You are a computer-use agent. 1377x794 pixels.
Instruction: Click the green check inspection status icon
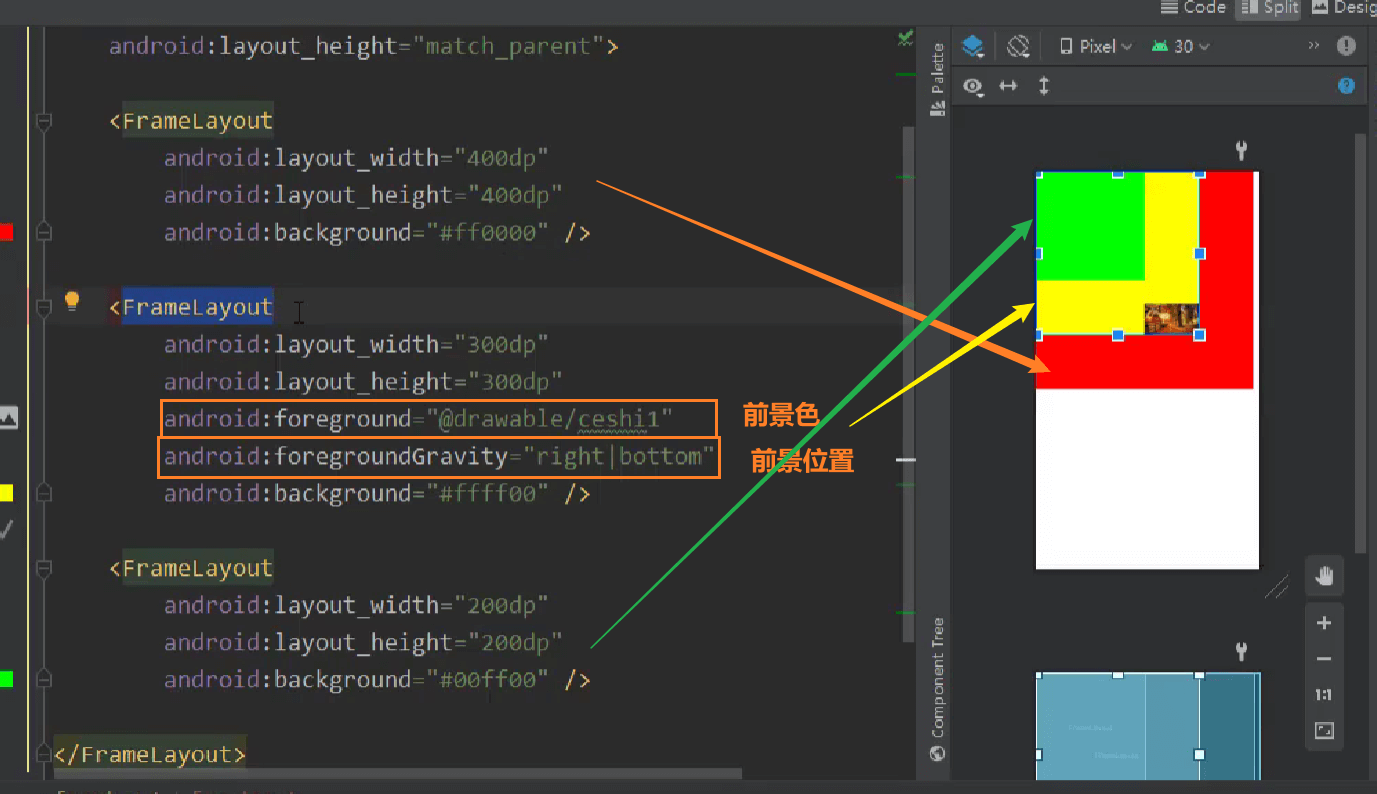click(x=905, y=39)
